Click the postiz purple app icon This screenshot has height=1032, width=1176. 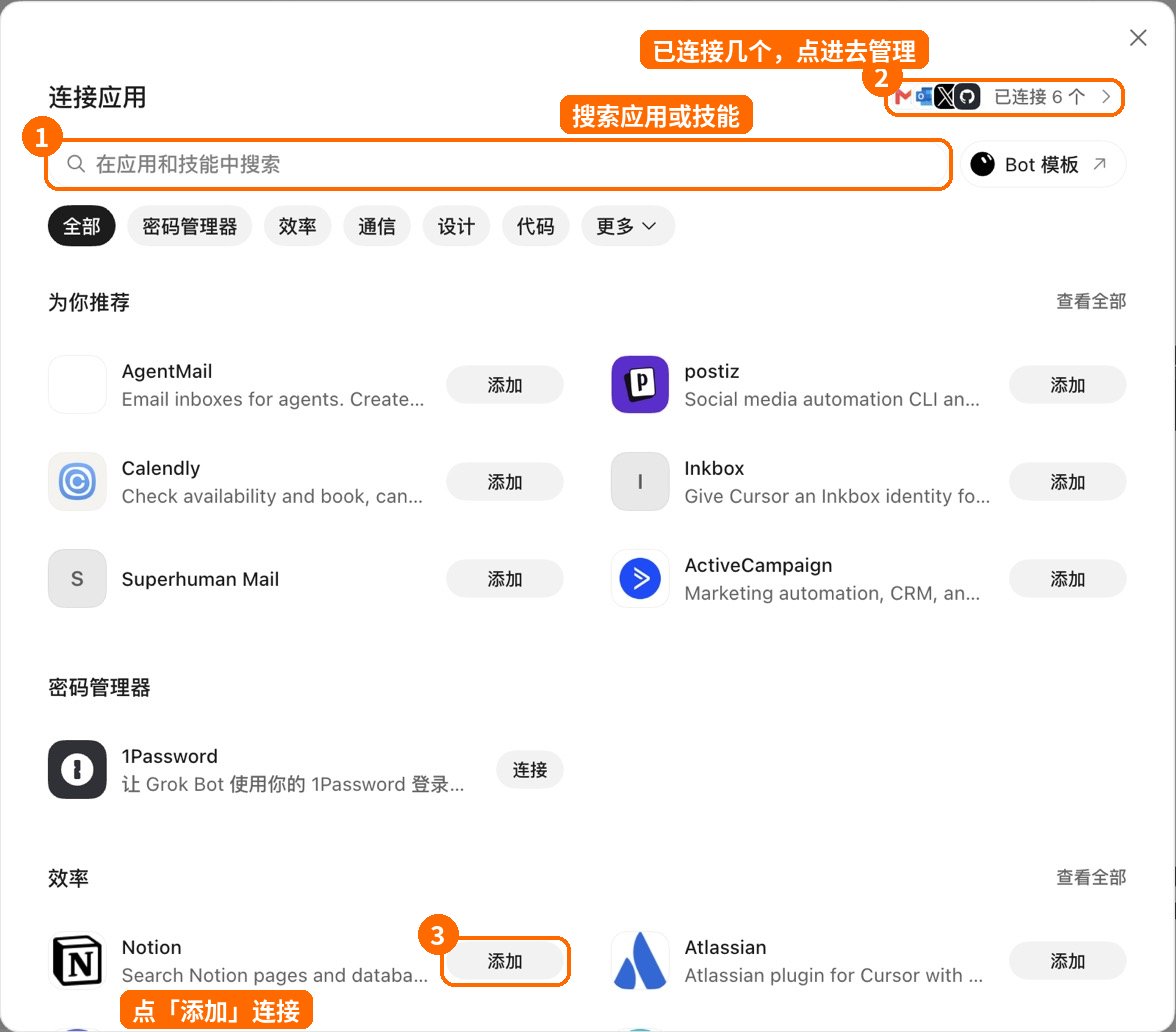point(640,385)
